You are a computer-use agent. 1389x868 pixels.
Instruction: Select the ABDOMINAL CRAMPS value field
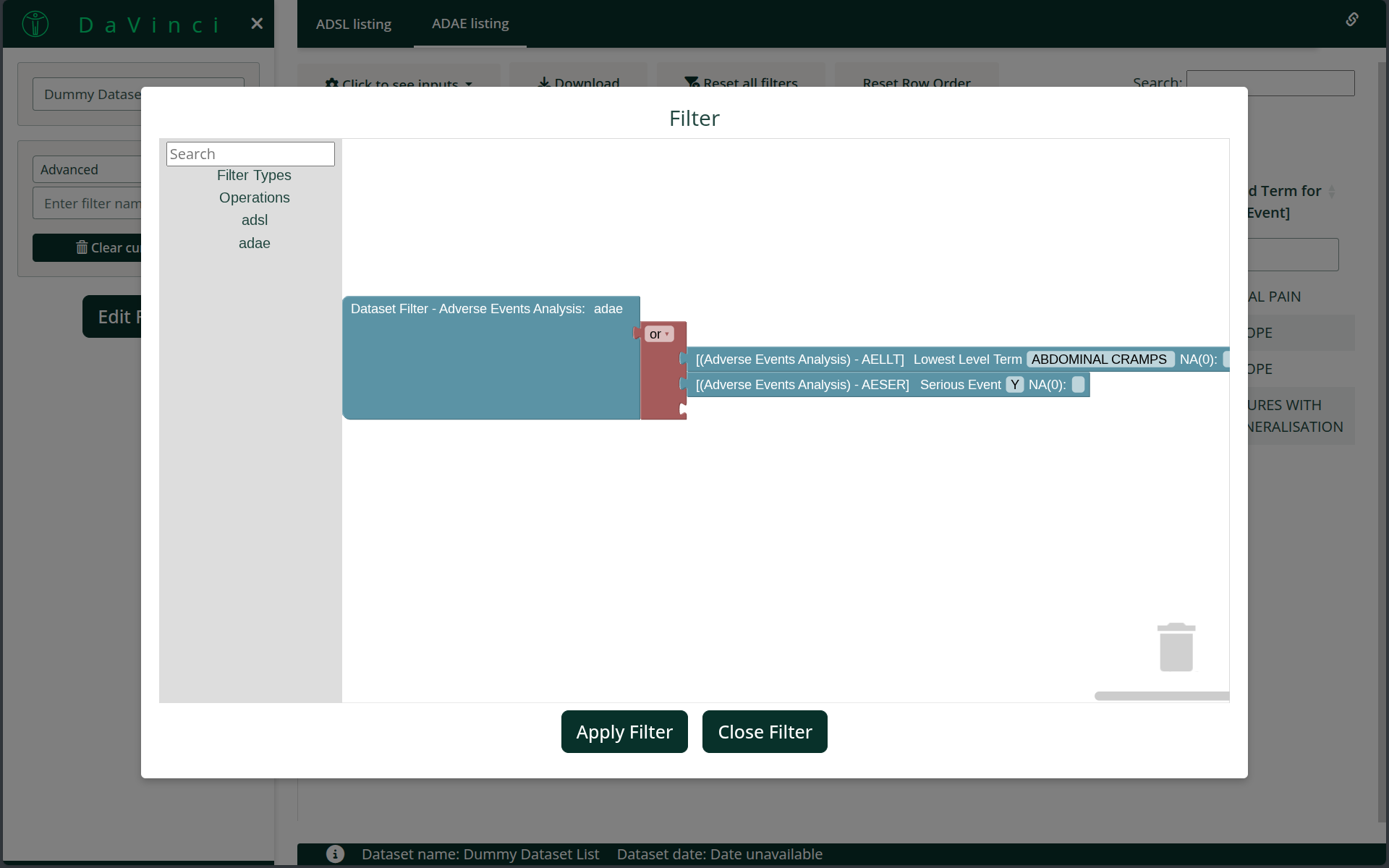point(1098,359)
